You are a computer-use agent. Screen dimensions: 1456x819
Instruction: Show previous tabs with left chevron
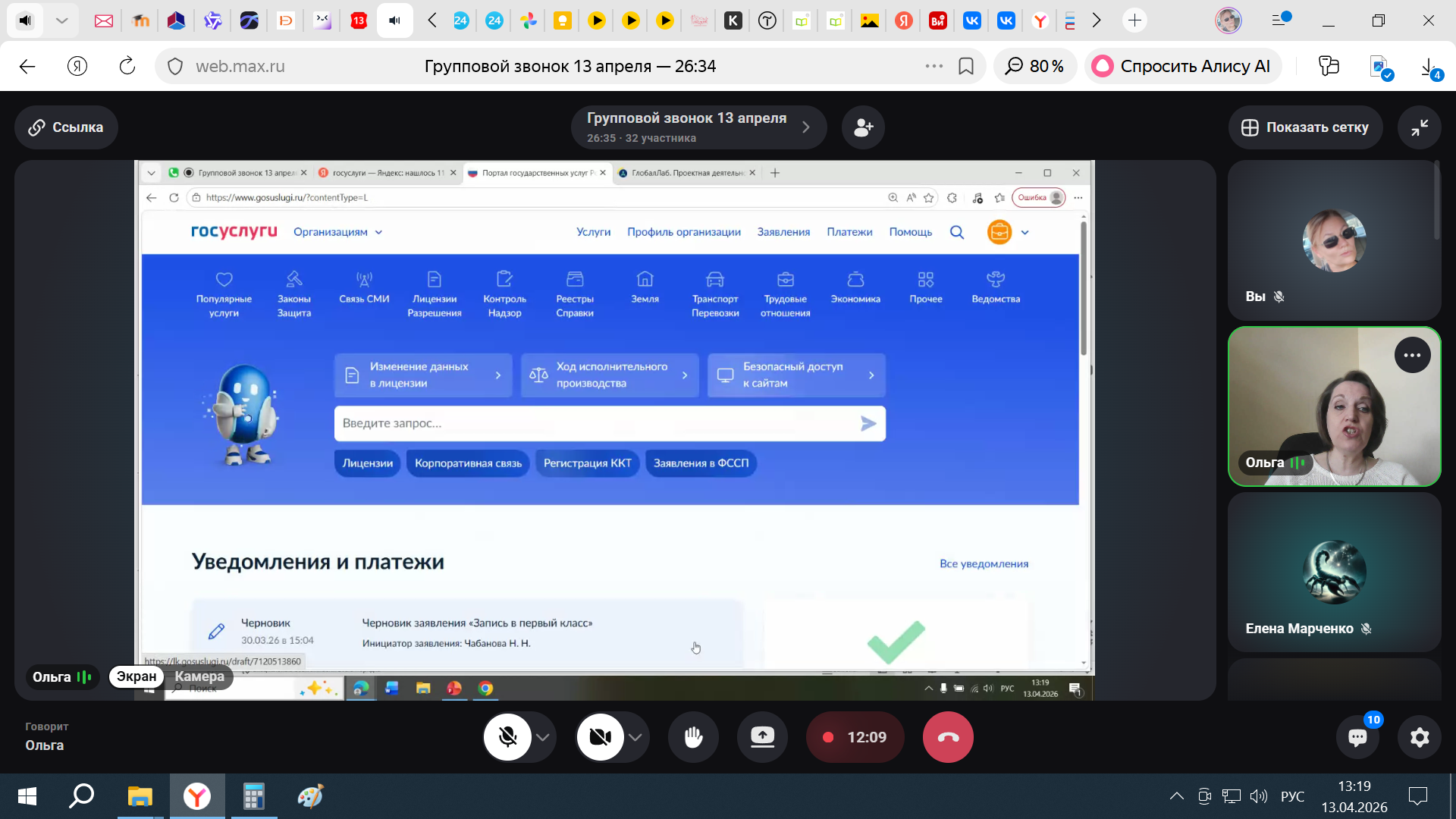[432, 20]
